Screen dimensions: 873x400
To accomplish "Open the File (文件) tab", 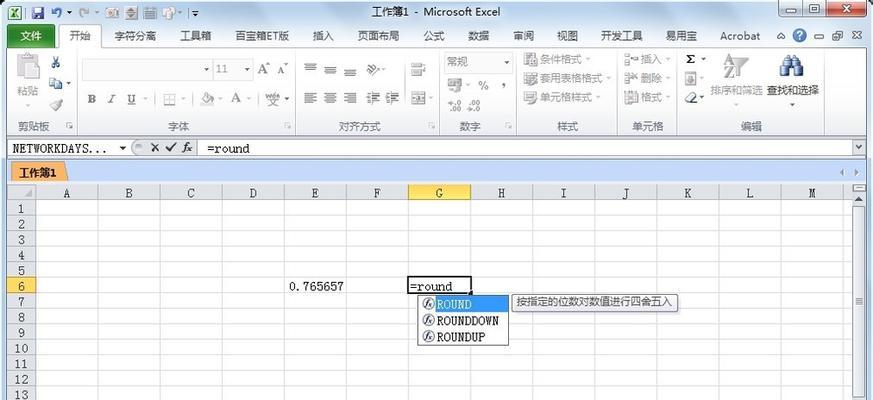I will (x=31, y=36).
